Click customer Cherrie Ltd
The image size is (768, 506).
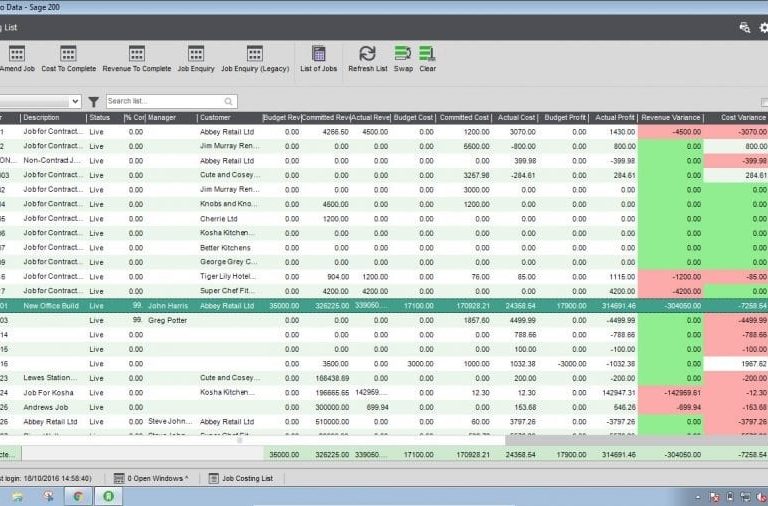[x=218, y=219]
